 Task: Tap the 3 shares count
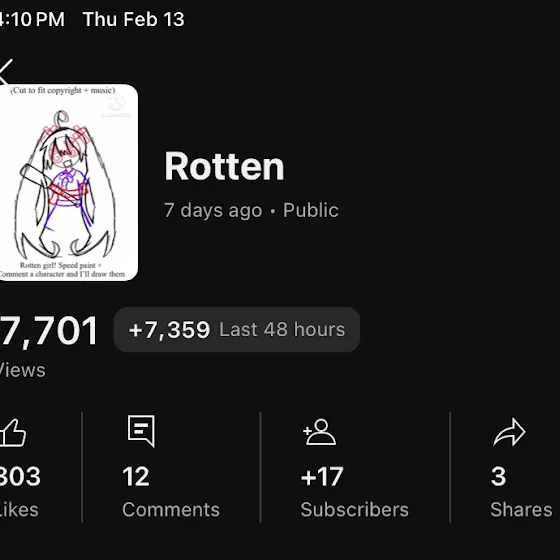point(499,476)
